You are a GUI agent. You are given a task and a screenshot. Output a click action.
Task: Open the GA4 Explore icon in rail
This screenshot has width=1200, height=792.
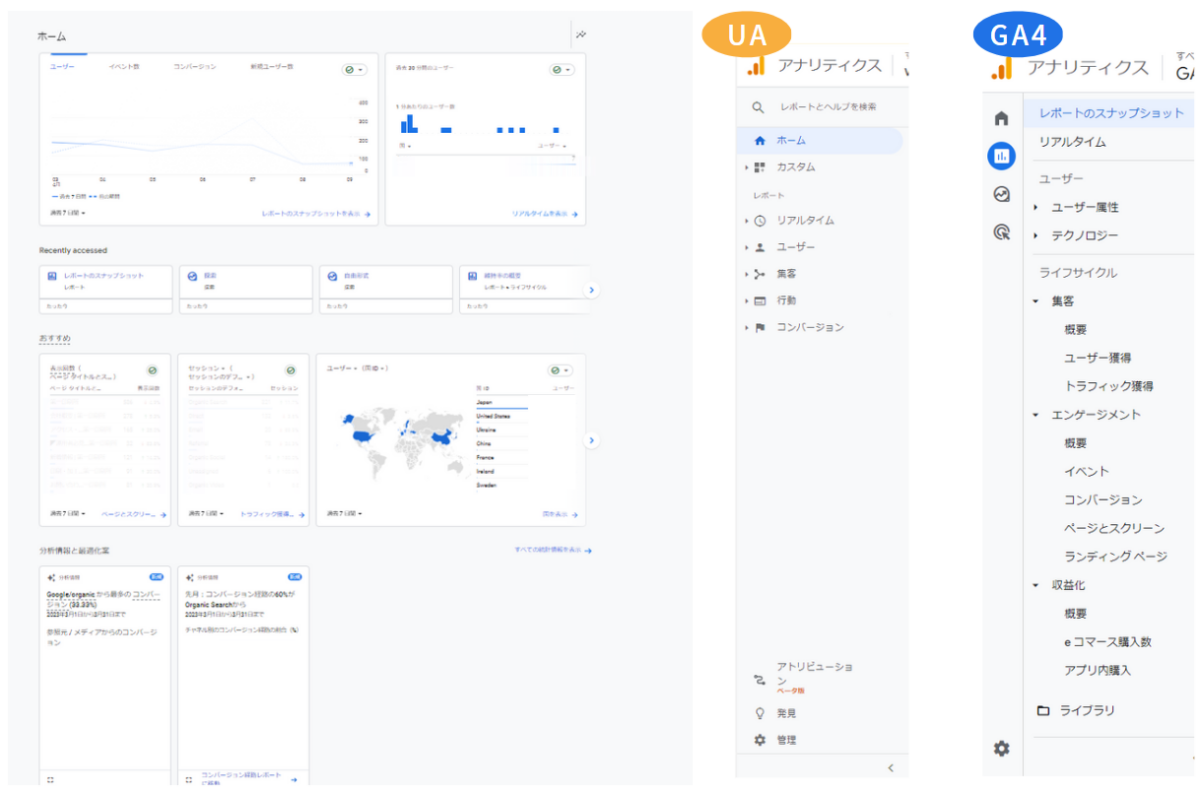pyautogui.click(x=1001, y=194)
